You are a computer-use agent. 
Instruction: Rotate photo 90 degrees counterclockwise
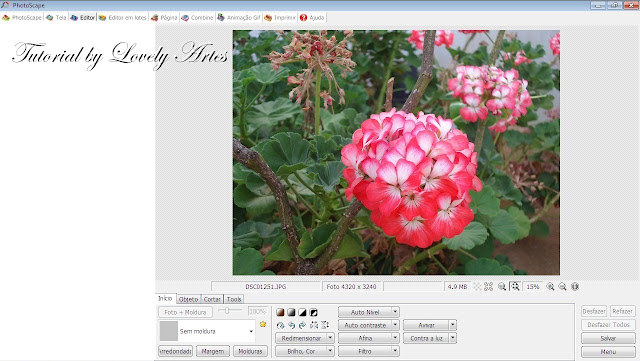click(x=291, y=325)
